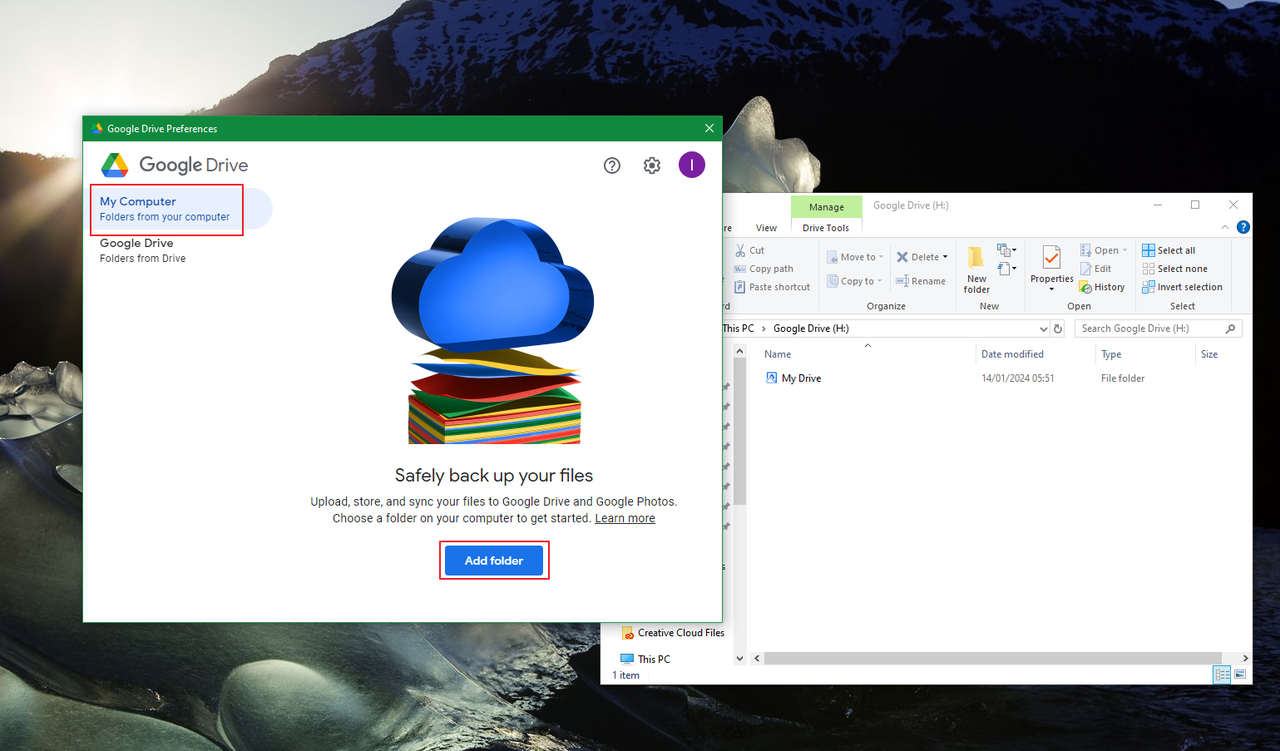
Task: Select the Cut icon in Explorer
Action: (742, 250)
